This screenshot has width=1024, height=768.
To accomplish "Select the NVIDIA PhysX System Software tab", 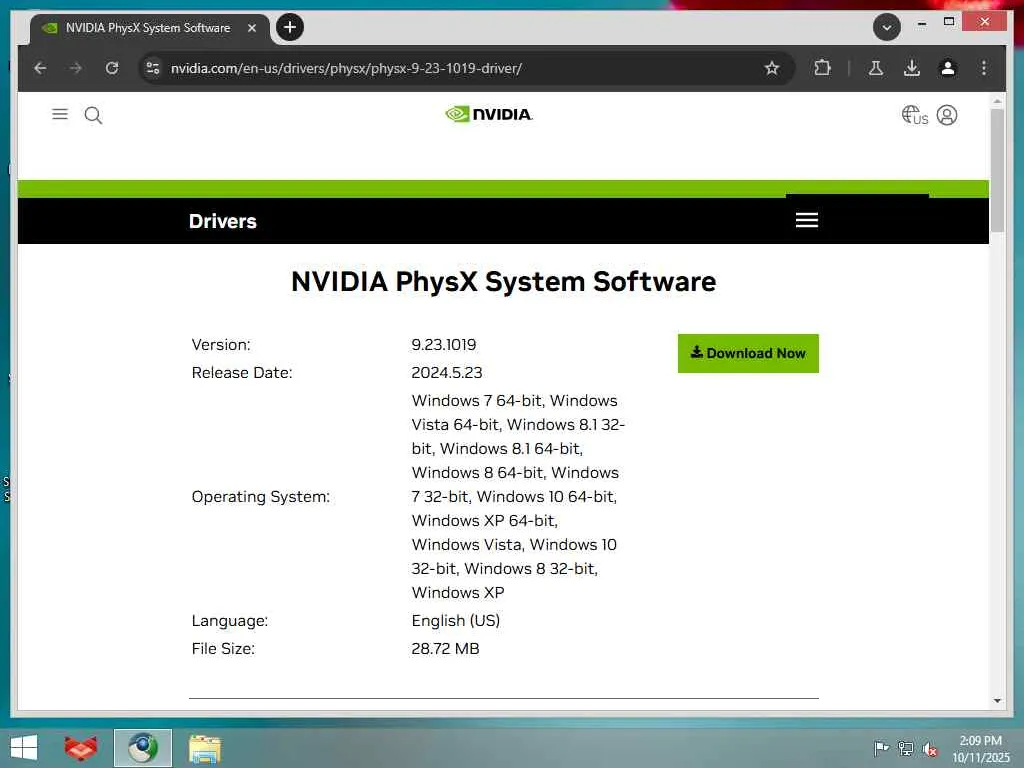I will [x=149, y=28].
